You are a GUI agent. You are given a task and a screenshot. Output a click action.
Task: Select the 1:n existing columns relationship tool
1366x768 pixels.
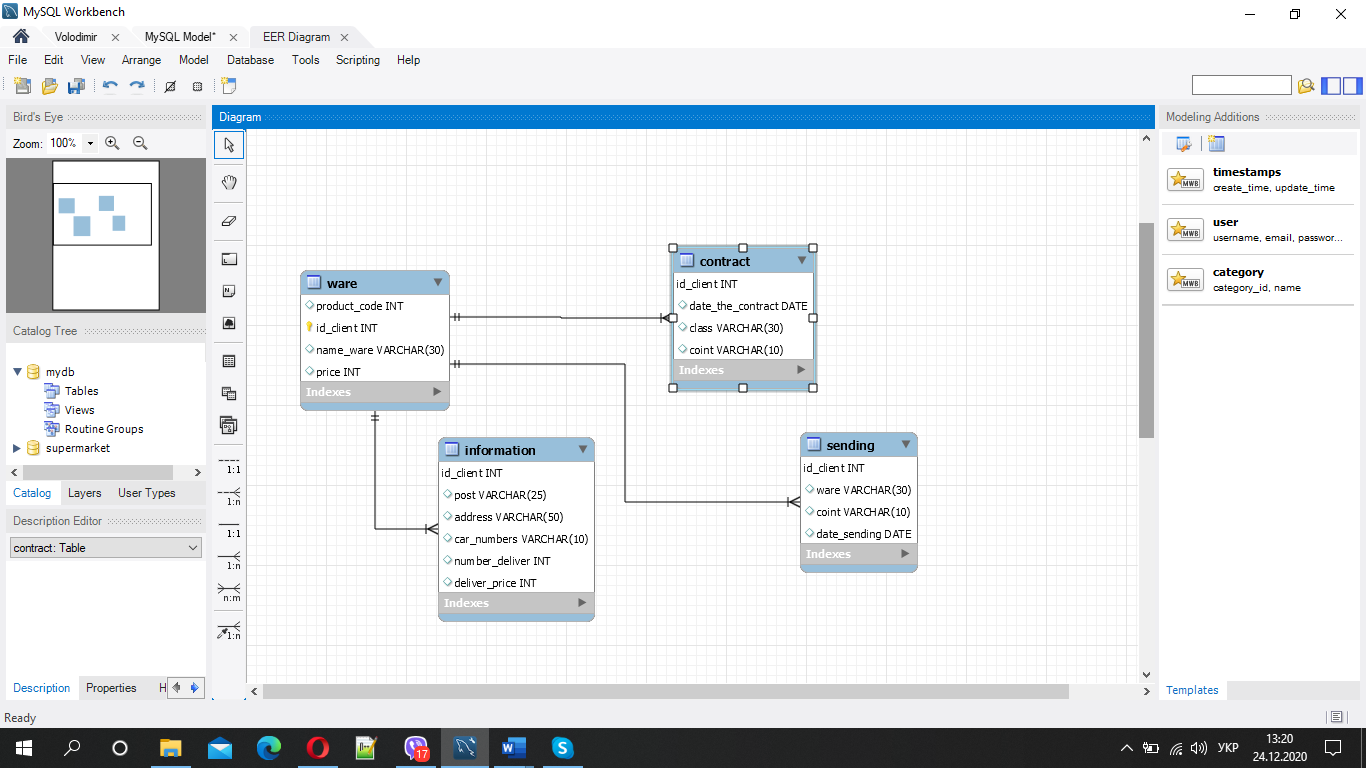tap(229, 631)
